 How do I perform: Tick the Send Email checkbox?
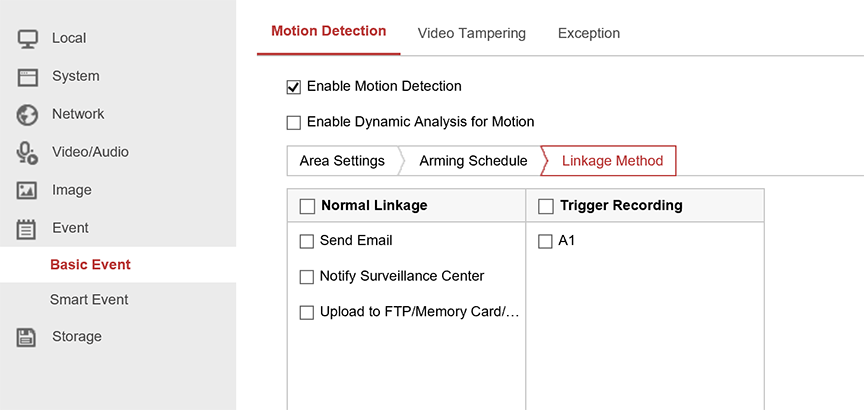point(307,241)
